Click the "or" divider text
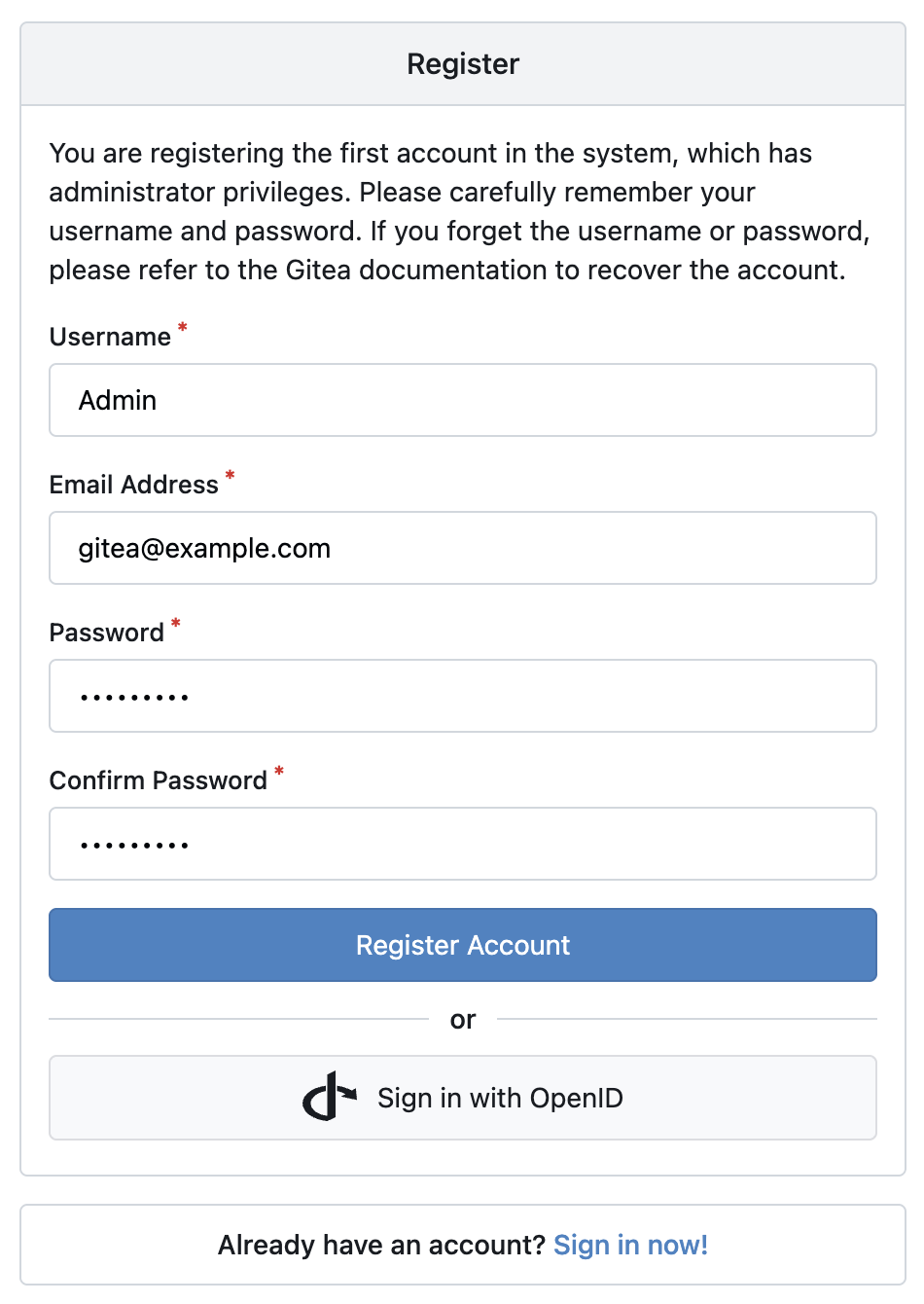Viewport: 924px width, 1304px height. pos(463,1020)
